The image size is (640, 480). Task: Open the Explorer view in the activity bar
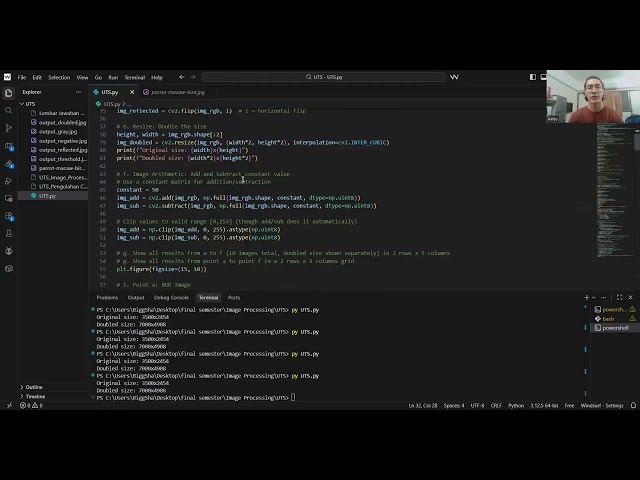[9, 93]
